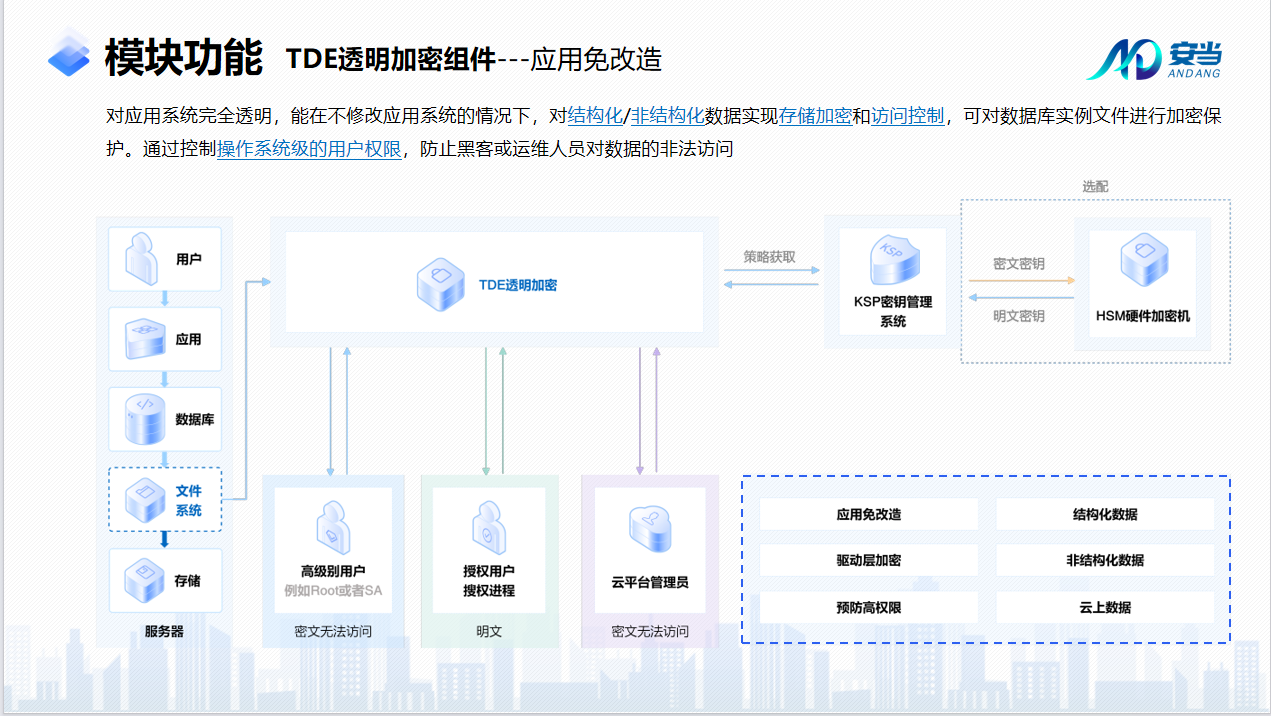1271x716 pixels.
Task: Click the 云平台管理员 cloud icon
Action: coord(650,532)
